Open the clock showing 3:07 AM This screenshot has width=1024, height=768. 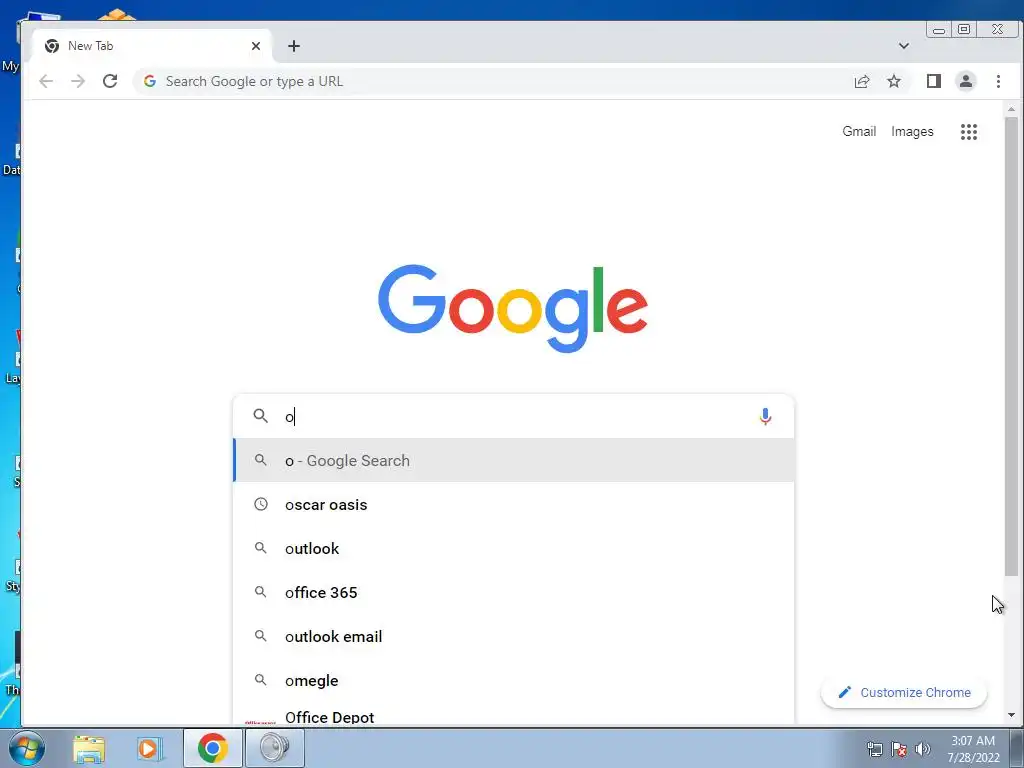pos(973,749)
